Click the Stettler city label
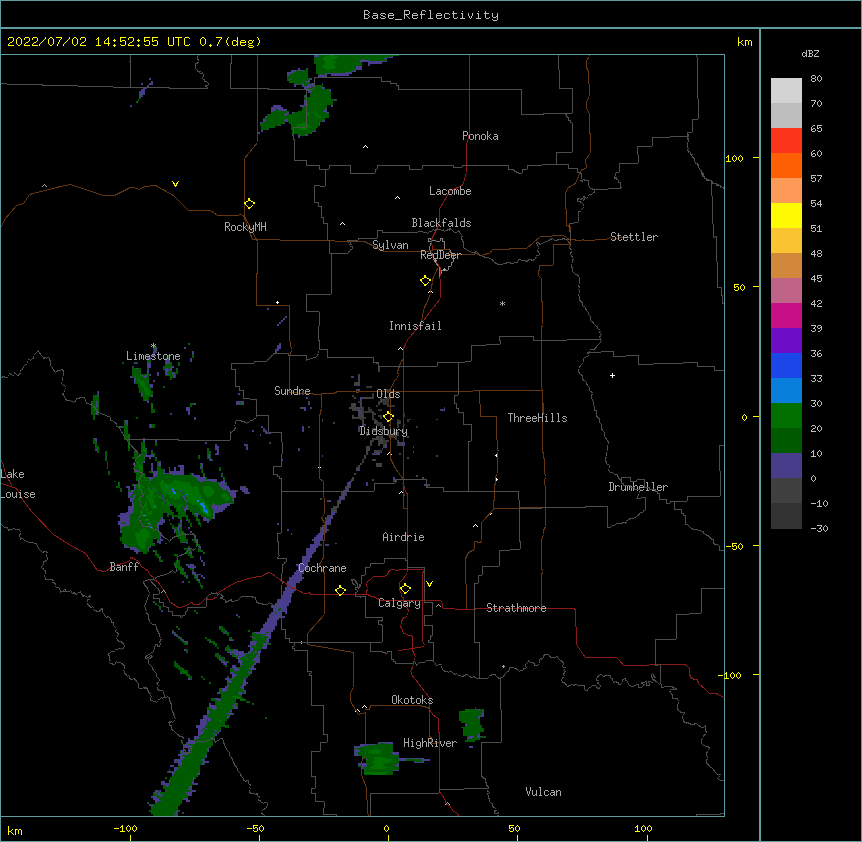This screenshot has height=842, width=862. click(x=634, y=237)
